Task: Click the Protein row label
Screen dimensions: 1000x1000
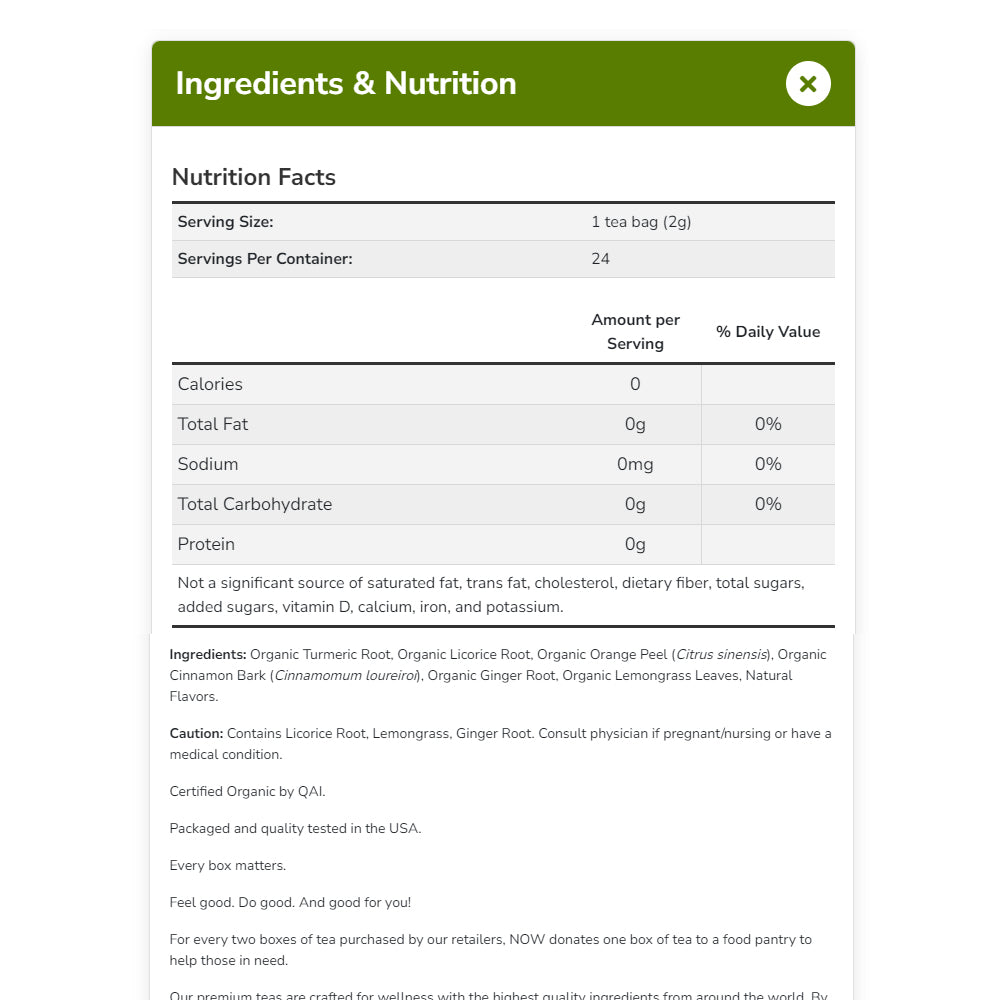Action: (x=206, y=544)
